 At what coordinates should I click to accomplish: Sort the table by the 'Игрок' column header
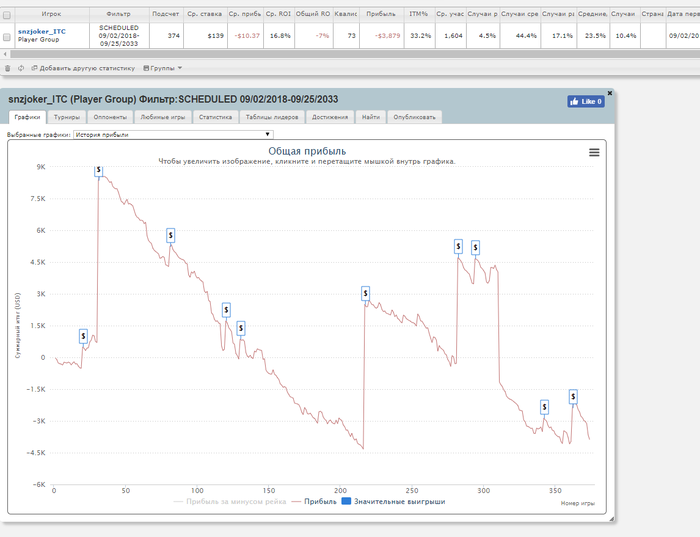pyautogui.click(x=51, y=14)
